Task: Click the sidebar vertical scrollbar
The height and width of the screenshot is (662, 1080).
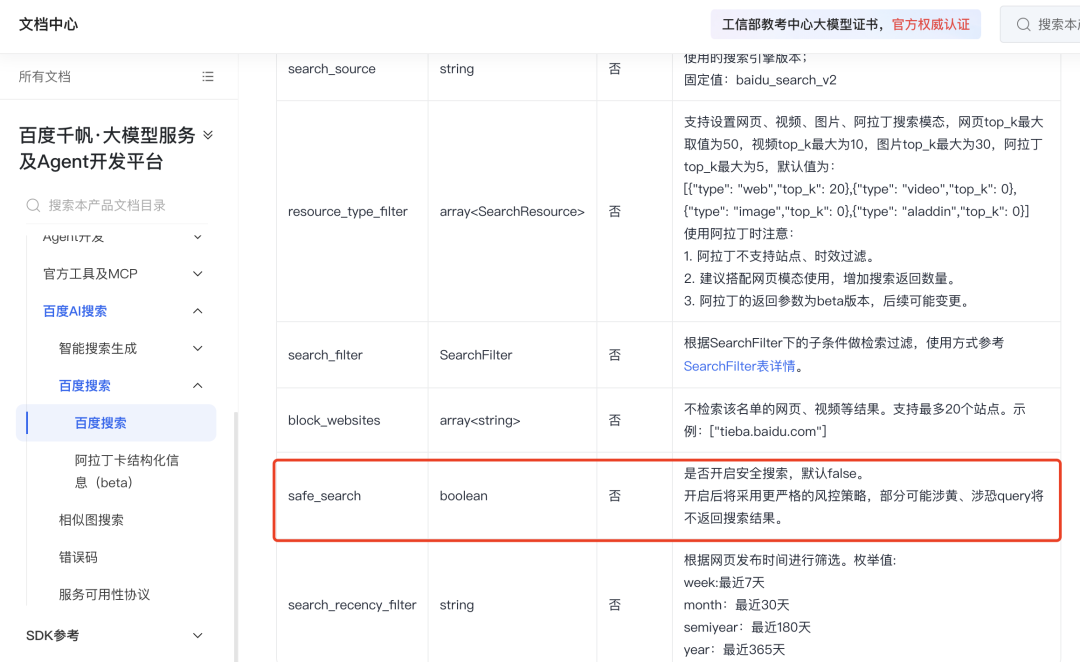Action: tap(236, 536)
